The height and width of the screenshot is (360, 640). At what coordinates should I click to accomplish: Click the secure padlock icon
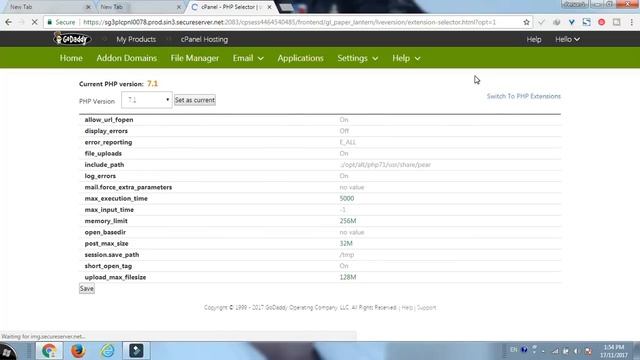(x=50, y=22)
